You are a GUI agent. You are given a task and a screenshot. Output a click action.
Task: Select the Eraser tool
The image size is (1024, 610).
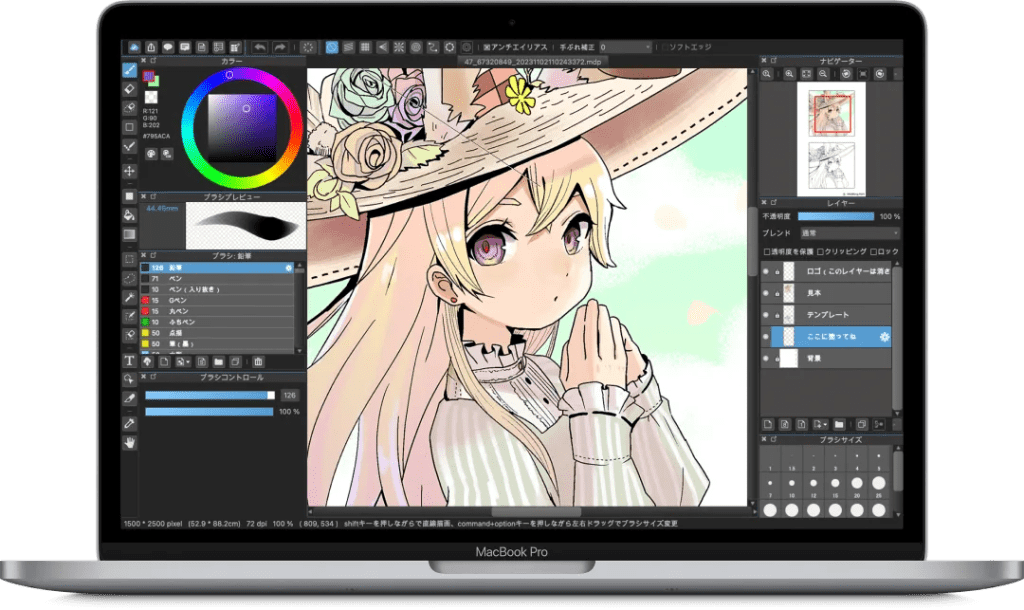(x=129, y=89)
